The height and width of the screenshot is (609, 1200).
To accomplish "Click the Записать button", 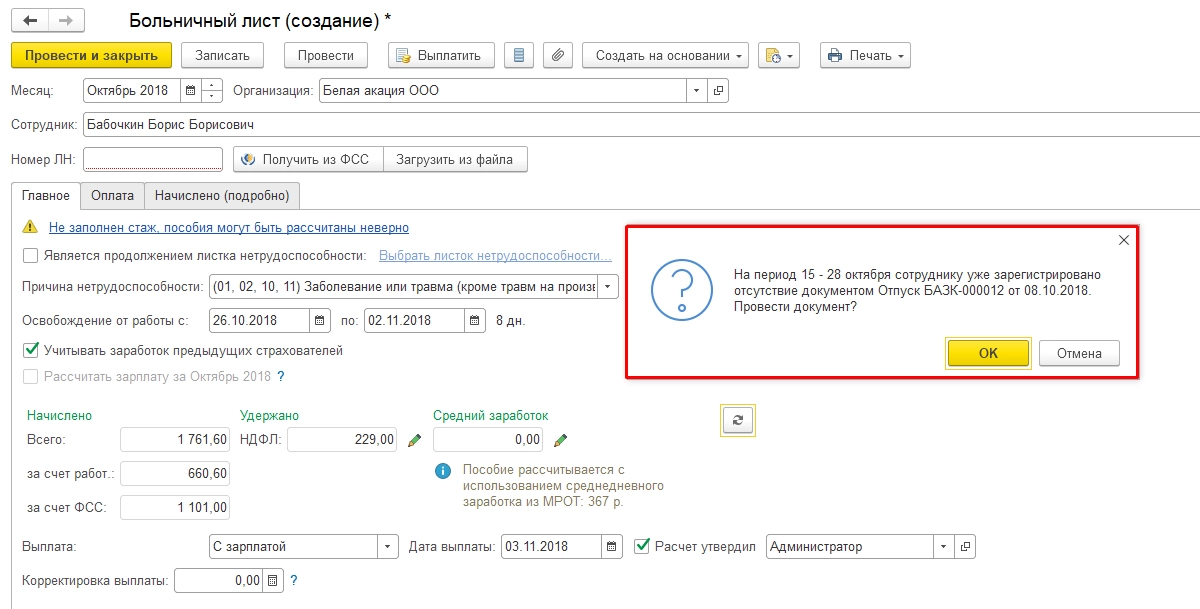I will pos(222,55).
